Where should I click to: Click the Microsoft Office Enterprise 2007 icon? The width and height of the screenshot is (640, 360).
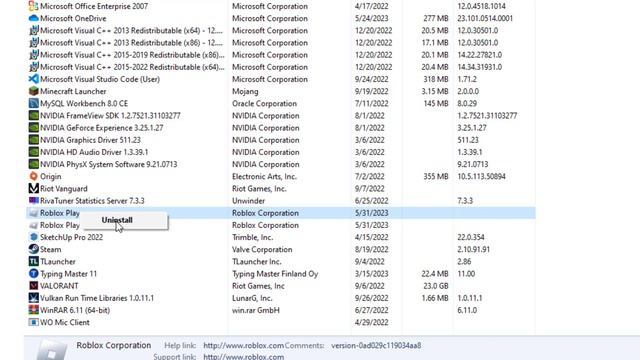(x=33, y=6)
